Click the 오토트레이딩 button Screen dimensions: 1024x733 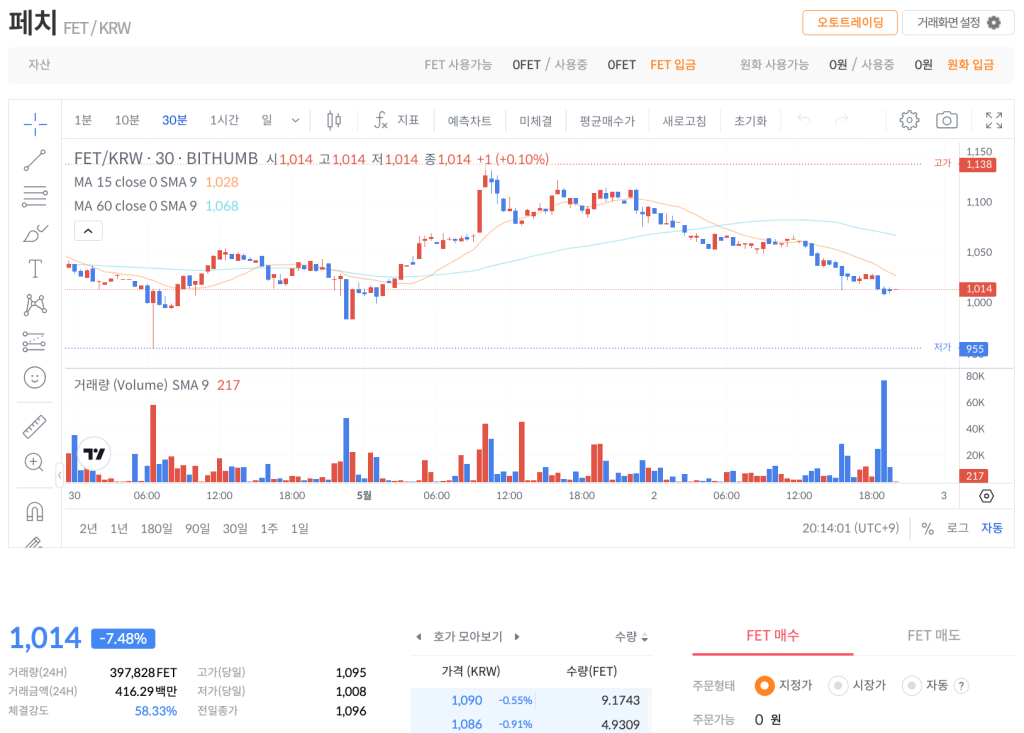[850, 23]
